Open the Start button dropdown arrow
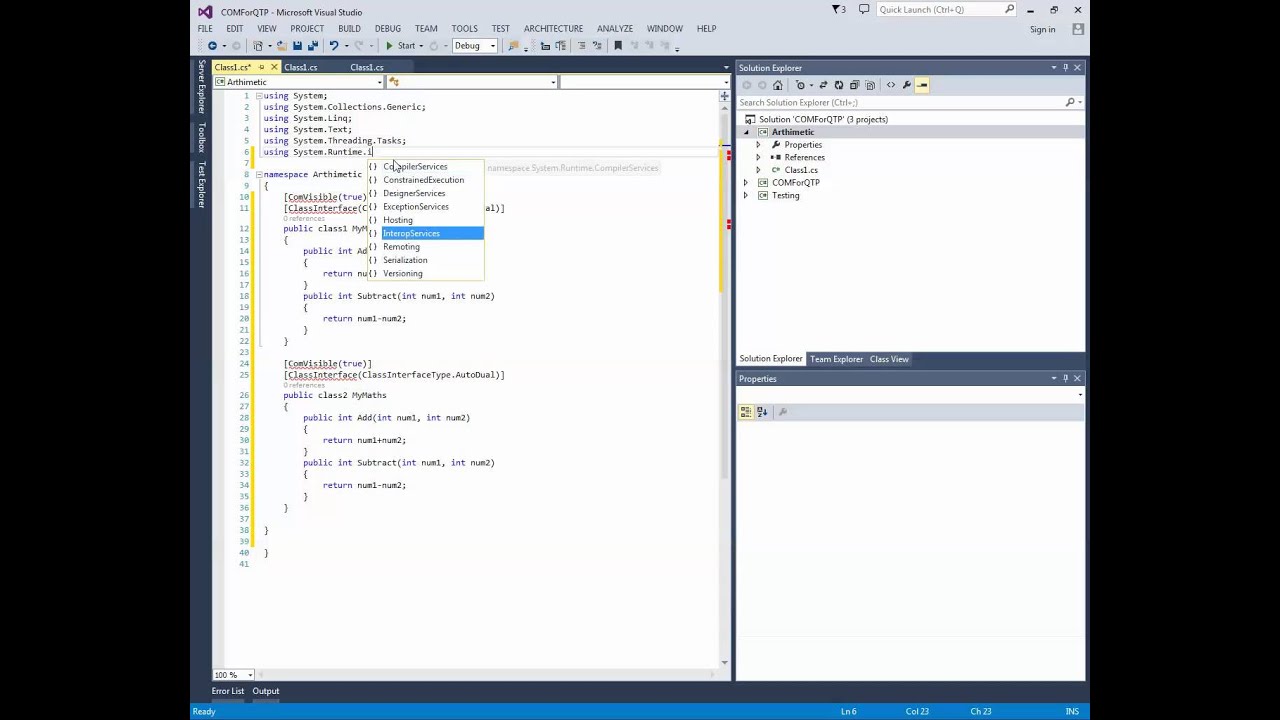Viewport: 1280px width, 720px height. pyautogui.click(x=421, y=45)
